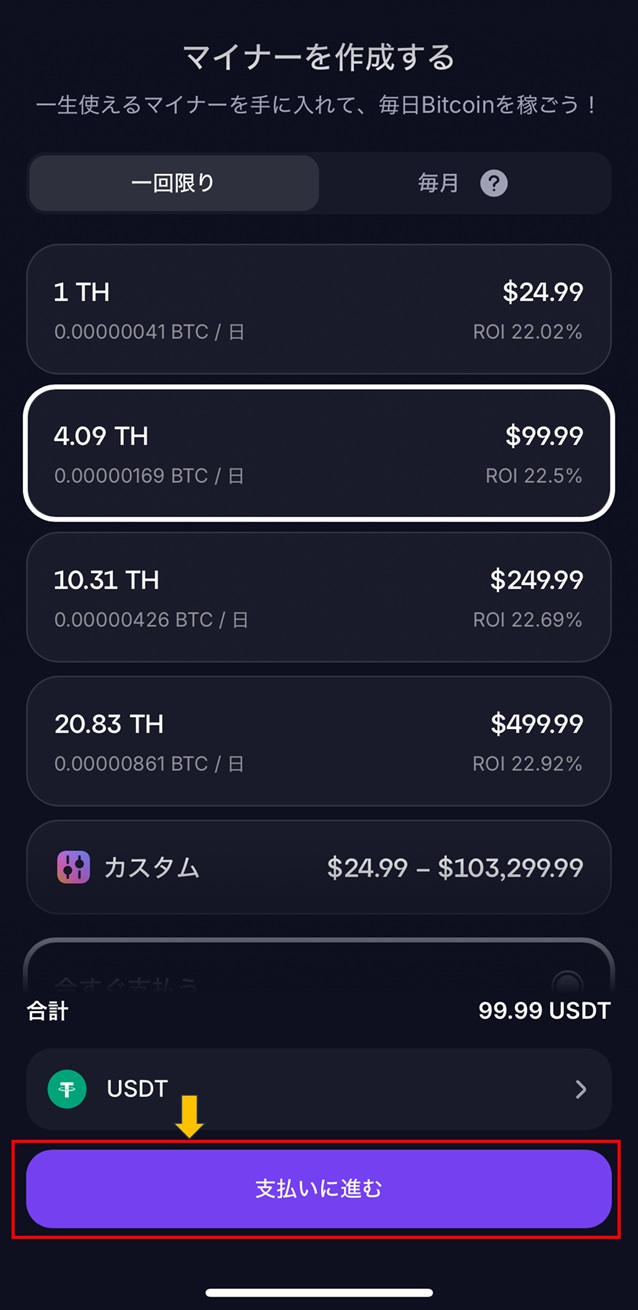Tap the colorful カスタム sliders icon
This screenshot has width=638, height=1310.
(73, 867)
